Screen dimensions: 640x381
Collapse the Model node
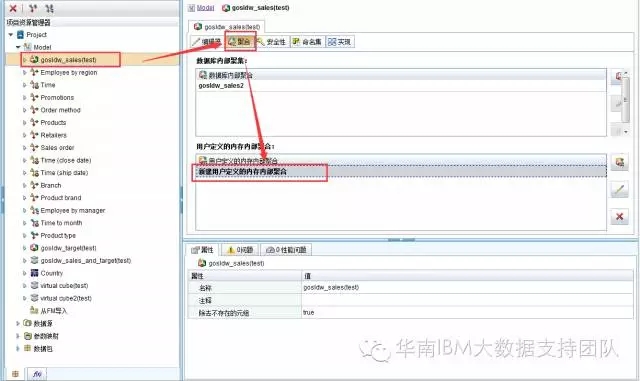[18, 47]
